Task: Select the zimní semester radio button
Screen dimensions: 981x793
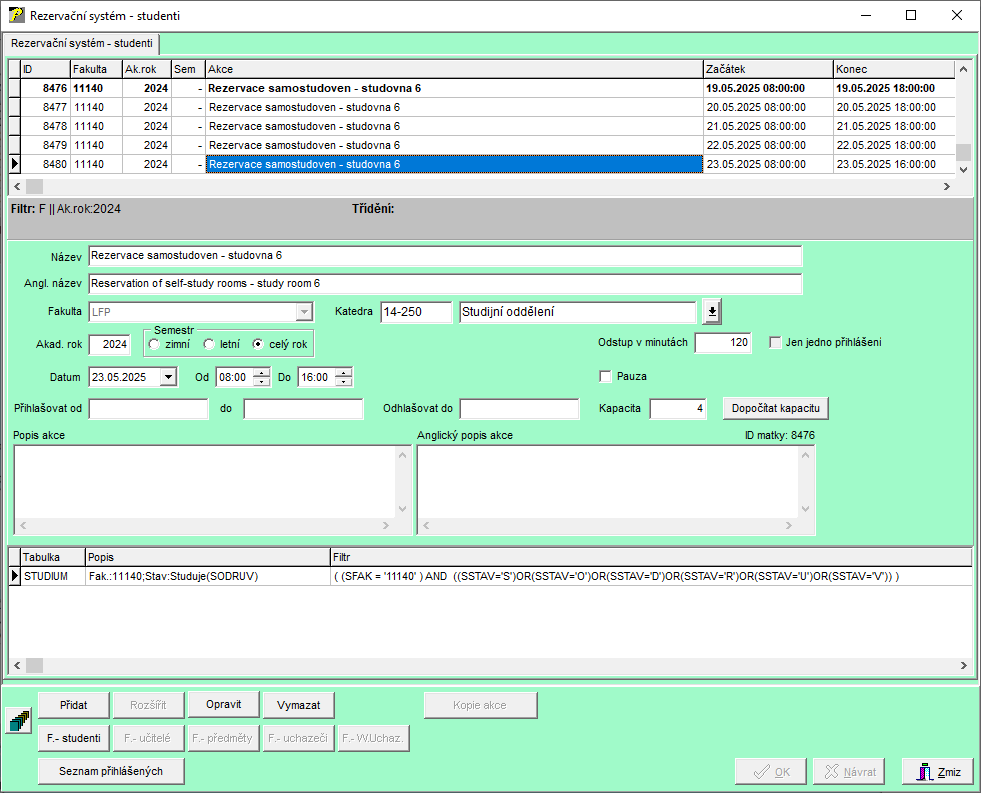Action: coord(154,344)
